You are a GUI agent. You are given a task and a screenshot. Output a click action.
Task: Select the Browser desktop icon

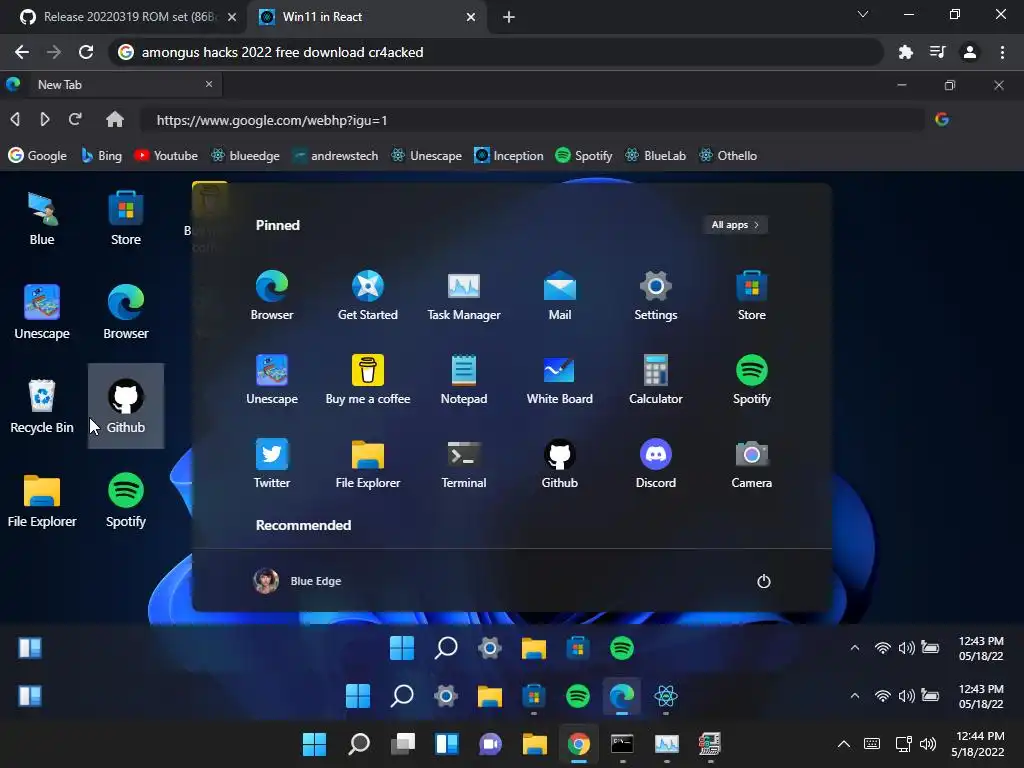tap(125, 312)
